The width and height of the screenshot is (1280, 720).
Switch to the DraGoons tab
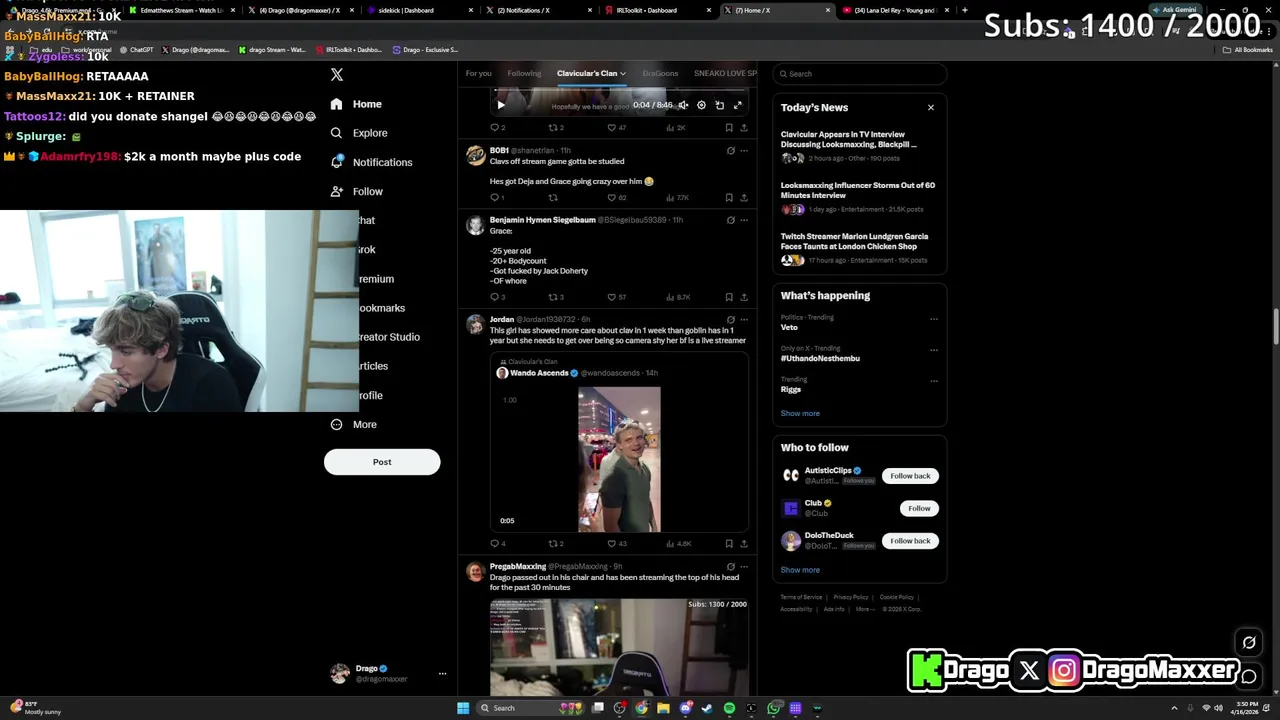coord(660,73)
